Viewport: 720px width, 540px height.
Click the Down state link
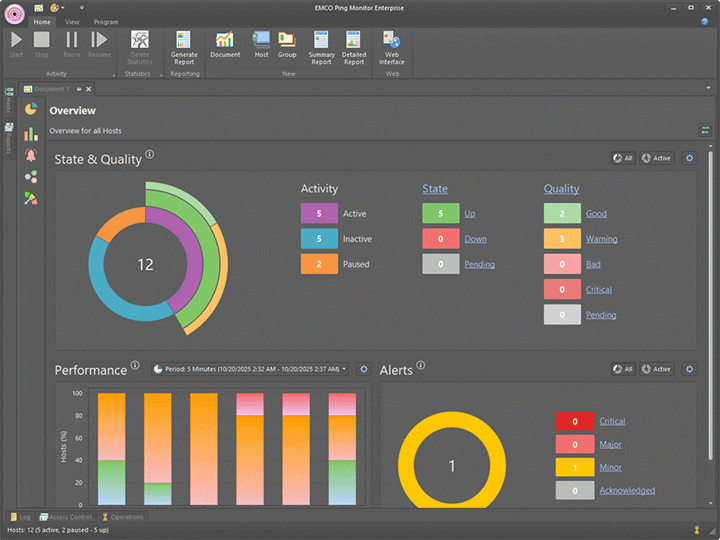click(475, 239)
